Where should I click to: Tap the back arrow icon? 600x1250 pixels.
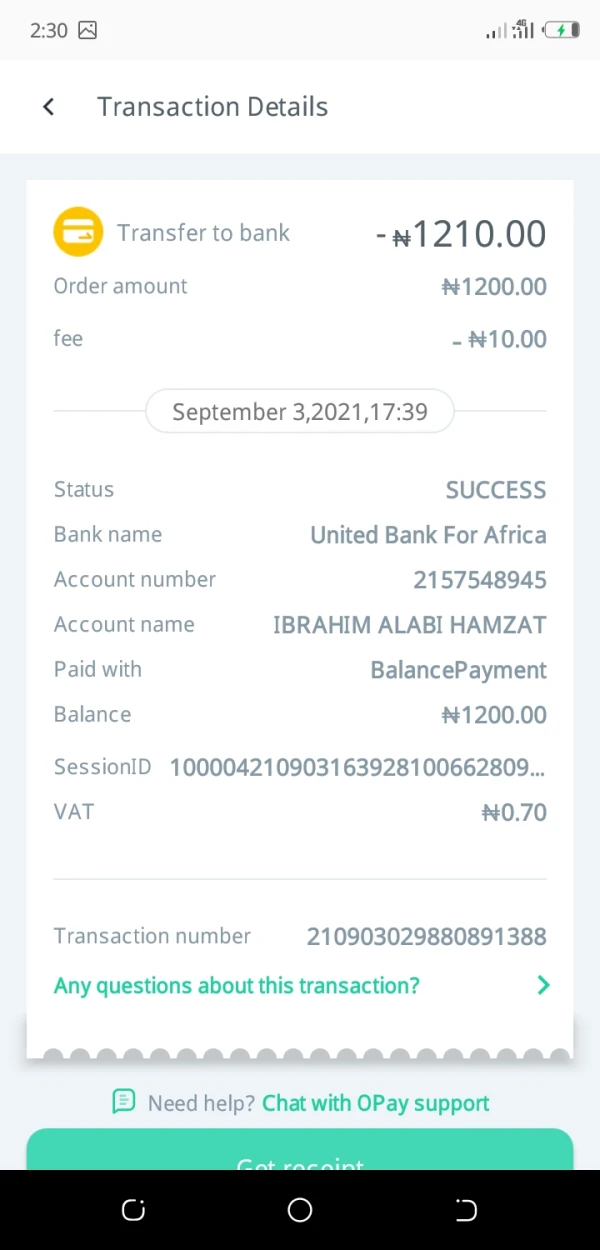point(48,107)
